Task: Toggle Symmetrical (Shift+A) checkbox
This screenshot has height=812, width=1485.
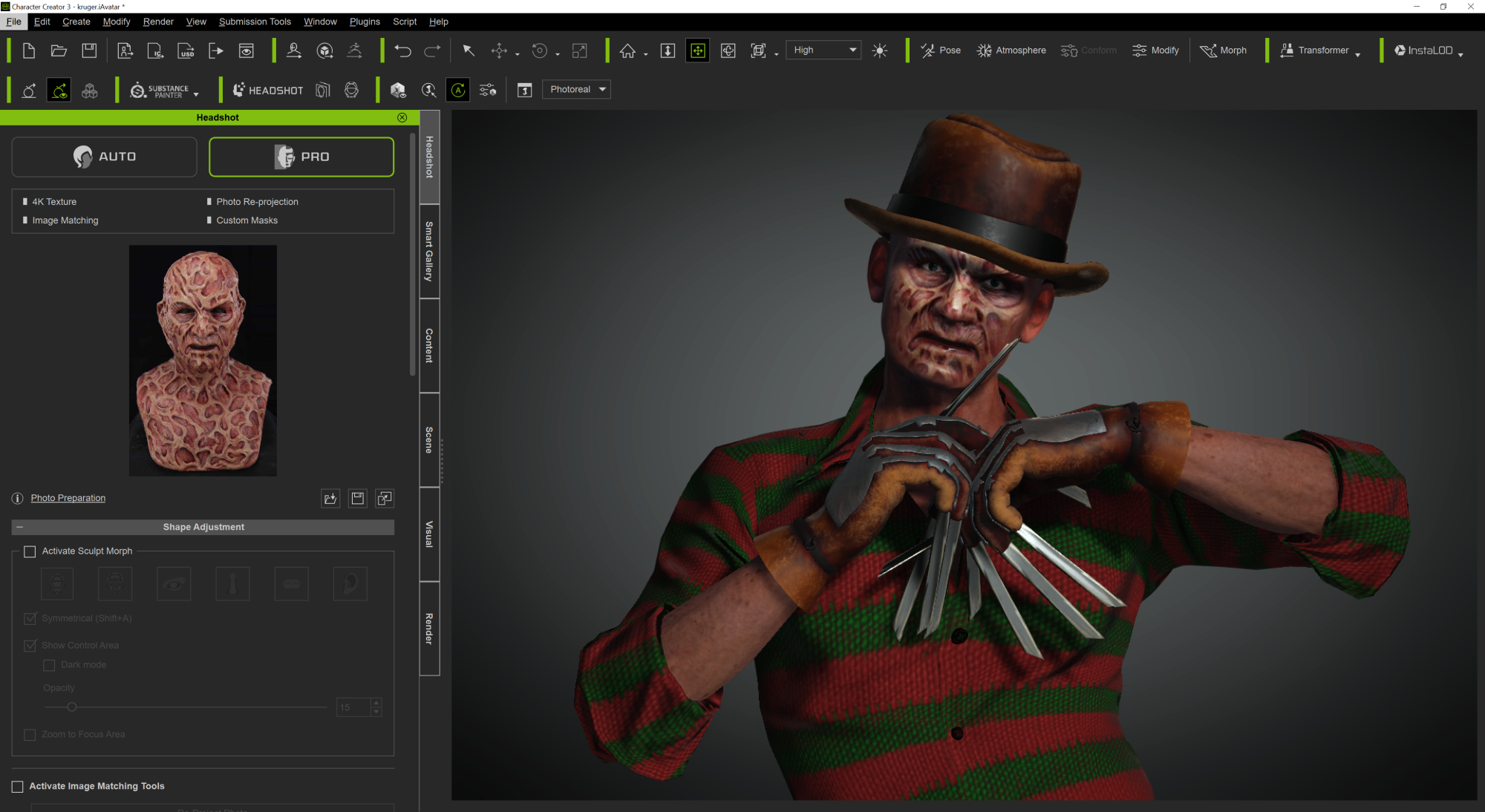Action: [30, 618]
